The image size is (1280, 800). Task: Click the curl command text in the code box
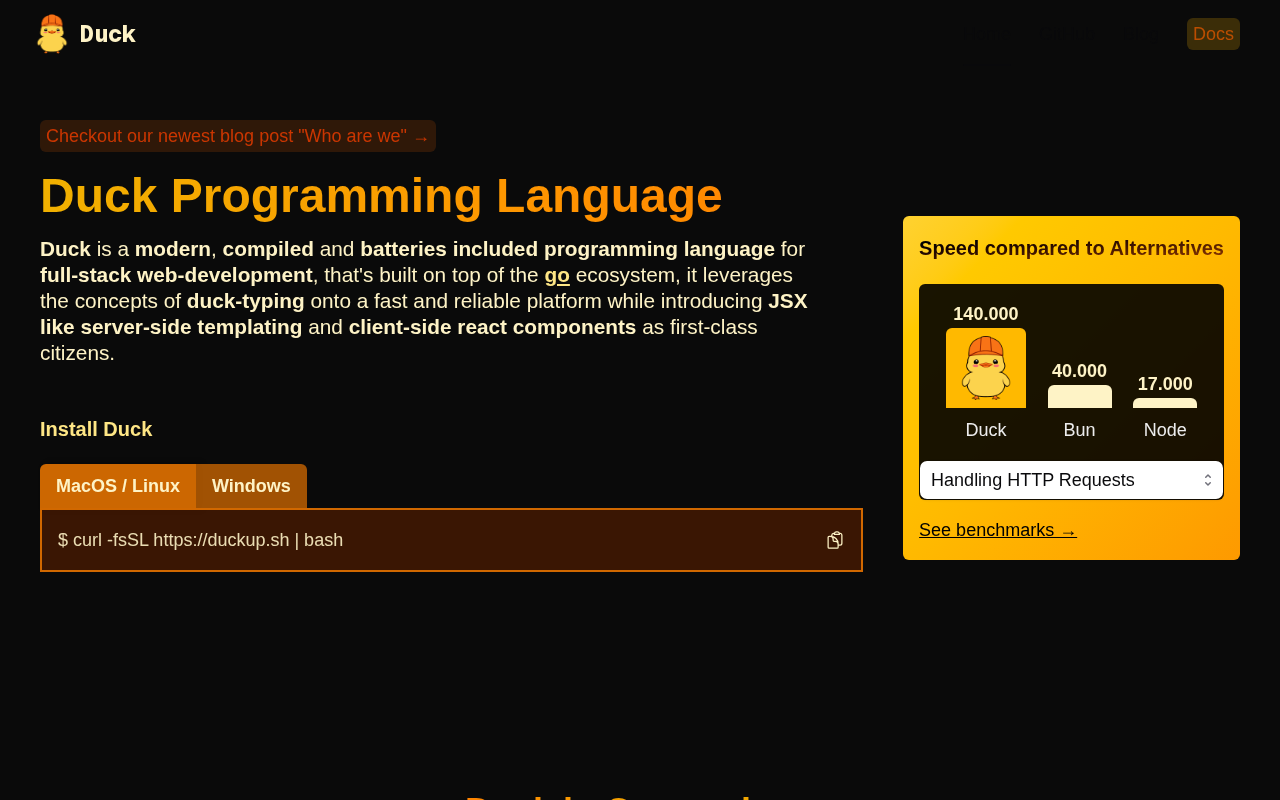click(200, 540)
